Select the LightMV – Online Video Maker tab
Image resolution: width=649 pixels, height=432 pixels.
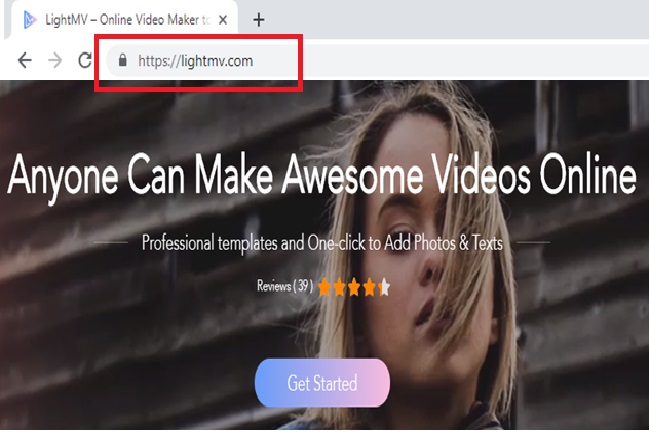click(x=123, y=19)
